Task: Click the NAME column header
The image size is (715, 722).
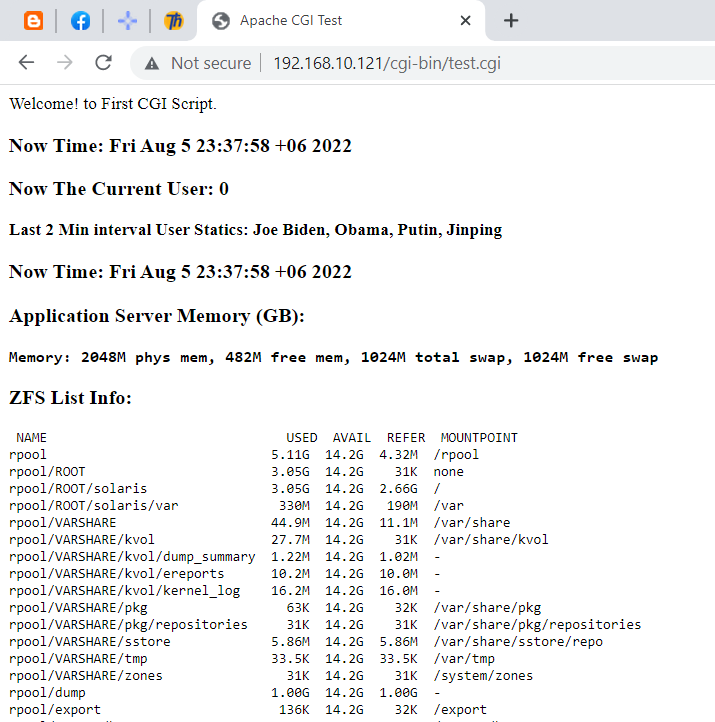Action: (31, 437)
